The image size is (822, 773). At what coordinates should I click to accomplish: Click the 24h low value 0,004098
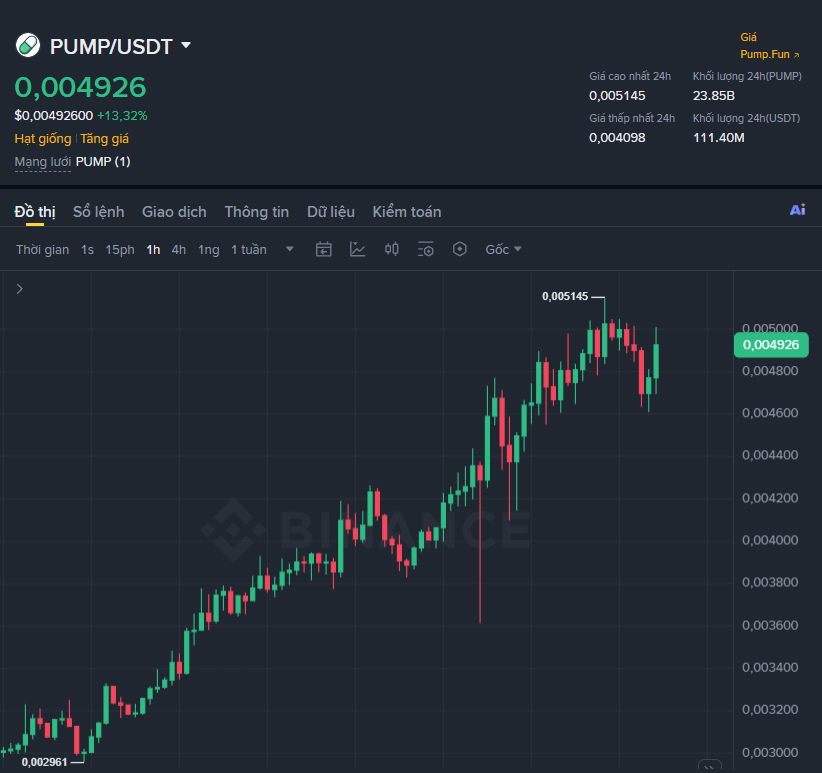click(617, 138)
